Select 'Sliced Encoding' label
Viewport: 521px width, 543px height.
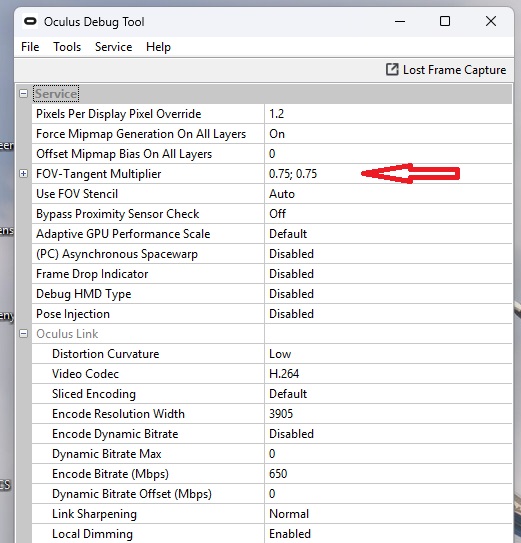pyautogui.click(x=94, y=394)
